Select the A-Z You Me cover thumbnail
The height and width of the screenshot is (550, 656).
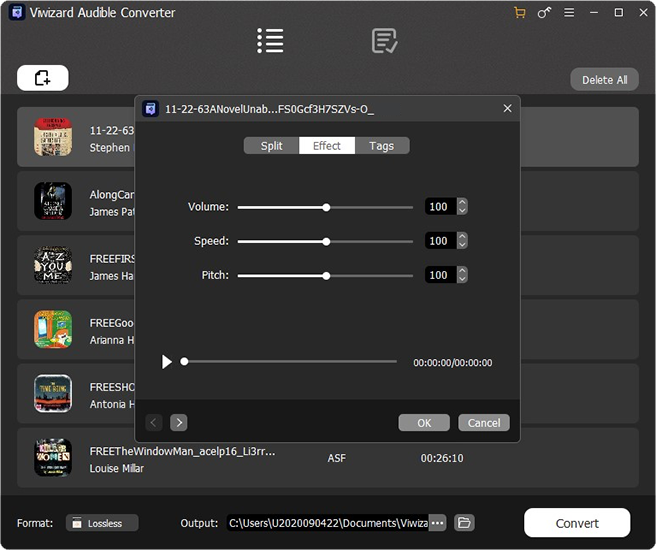[x=53, y=265]
